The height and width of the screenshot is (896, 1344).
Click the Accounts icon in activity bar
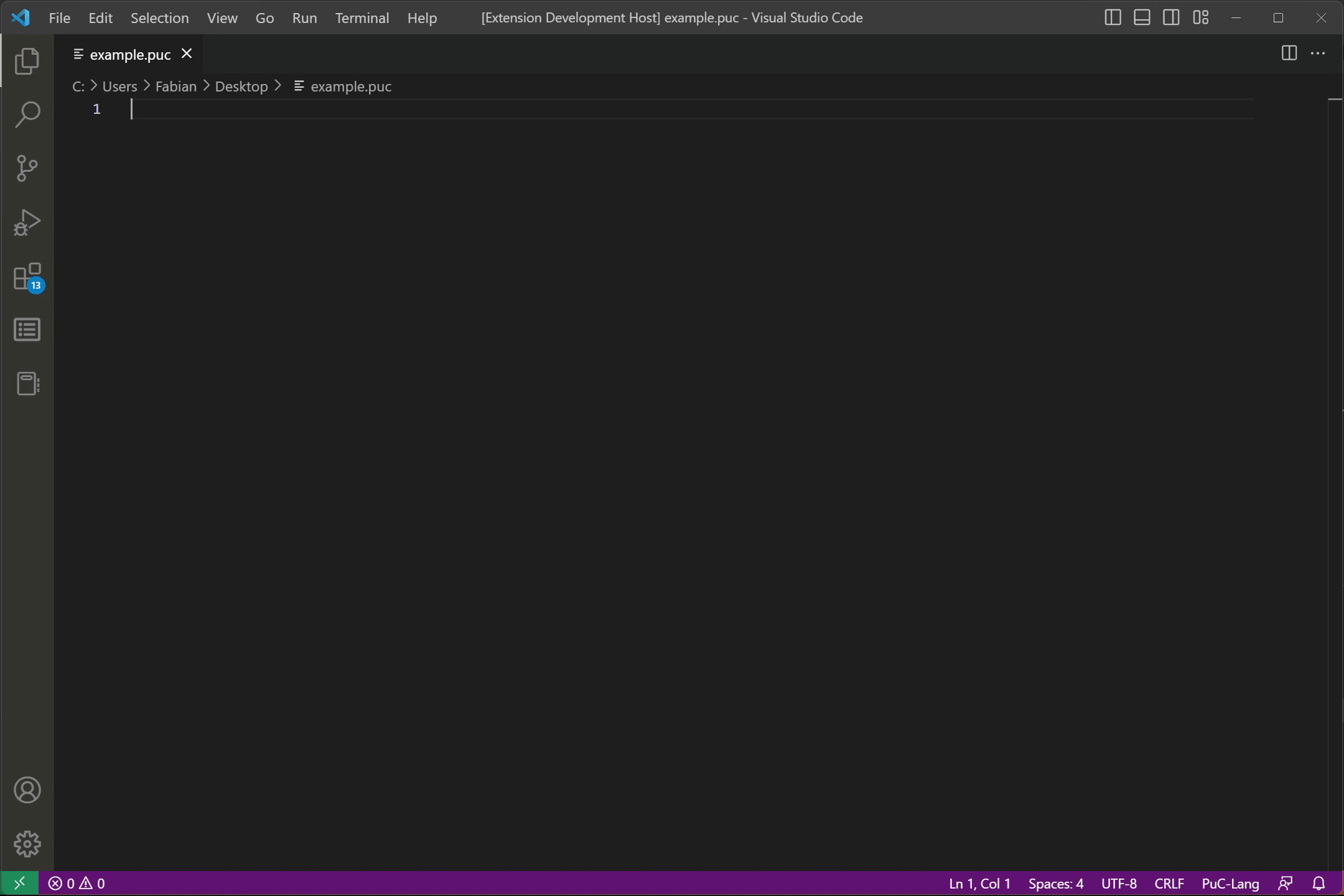pyautogui.click(x=27, y=790)
